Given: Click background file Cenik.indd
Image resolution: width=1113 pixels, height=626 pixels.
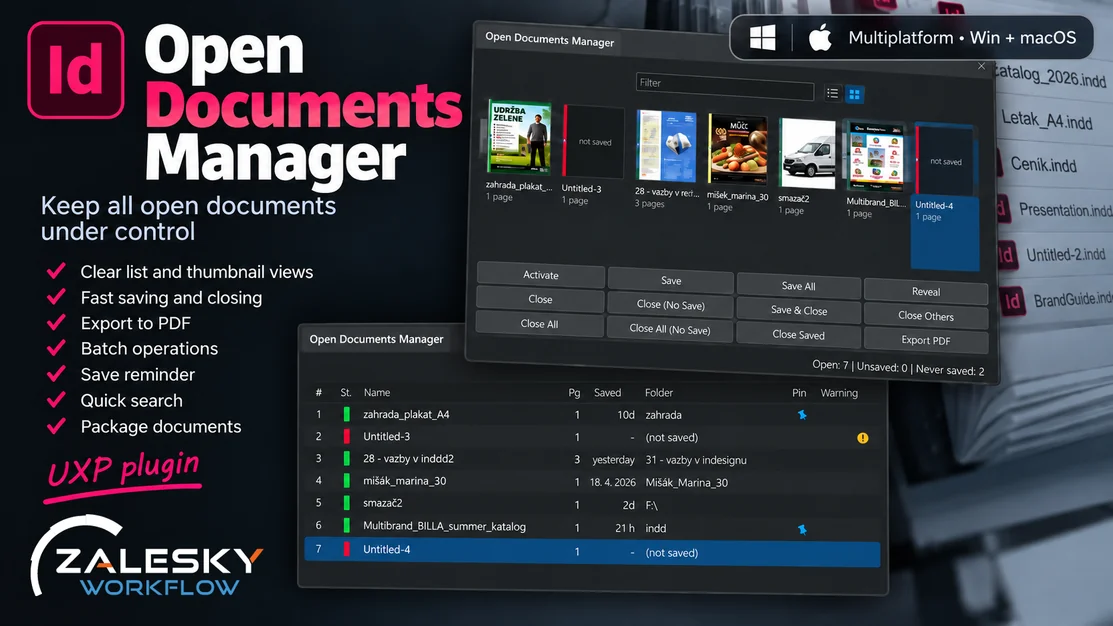Looking at the screenshot, I should pos(1043,165).
